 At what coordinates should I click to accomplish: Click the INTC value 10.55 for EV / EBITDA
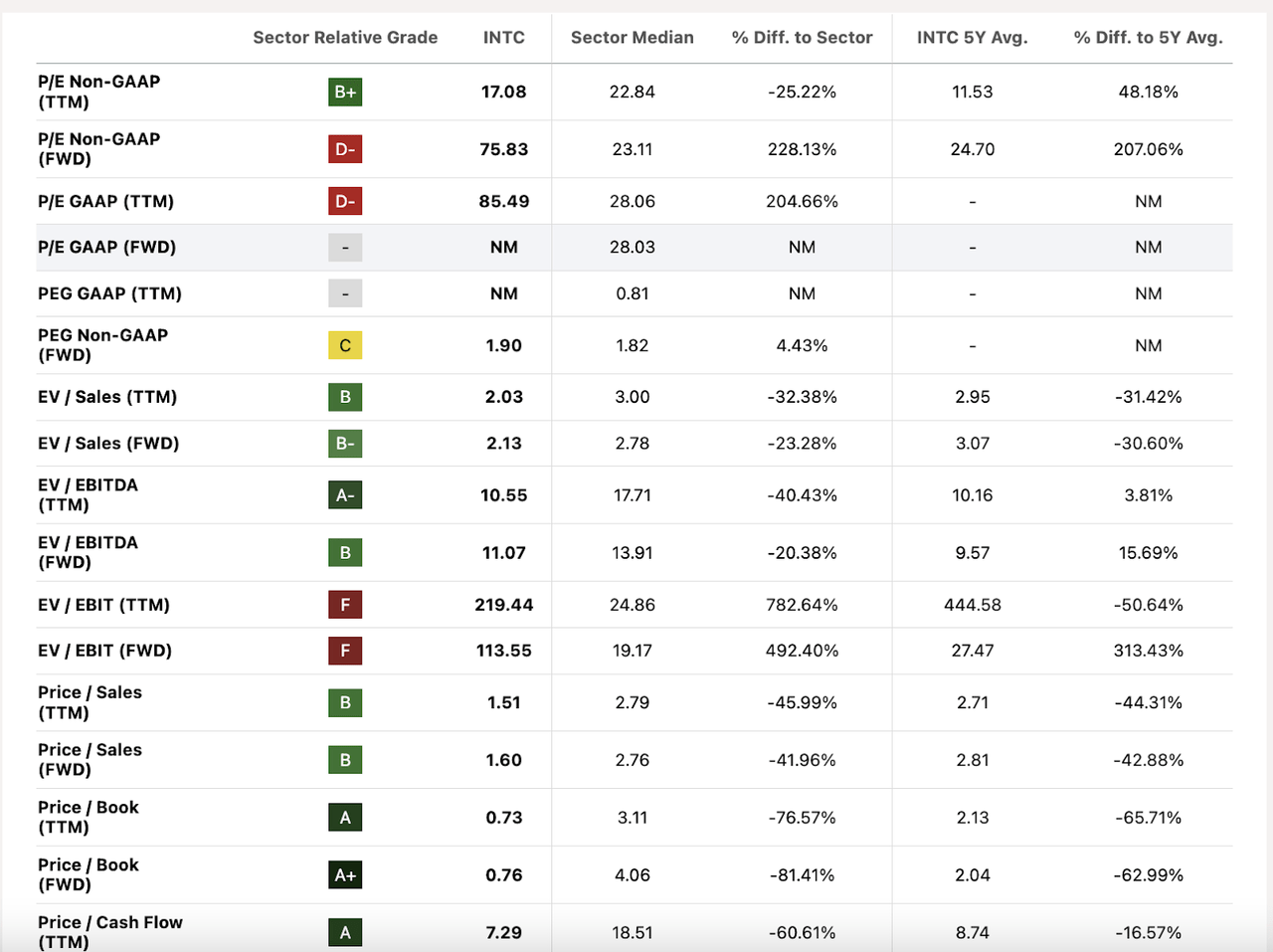(x=504, y=494)
